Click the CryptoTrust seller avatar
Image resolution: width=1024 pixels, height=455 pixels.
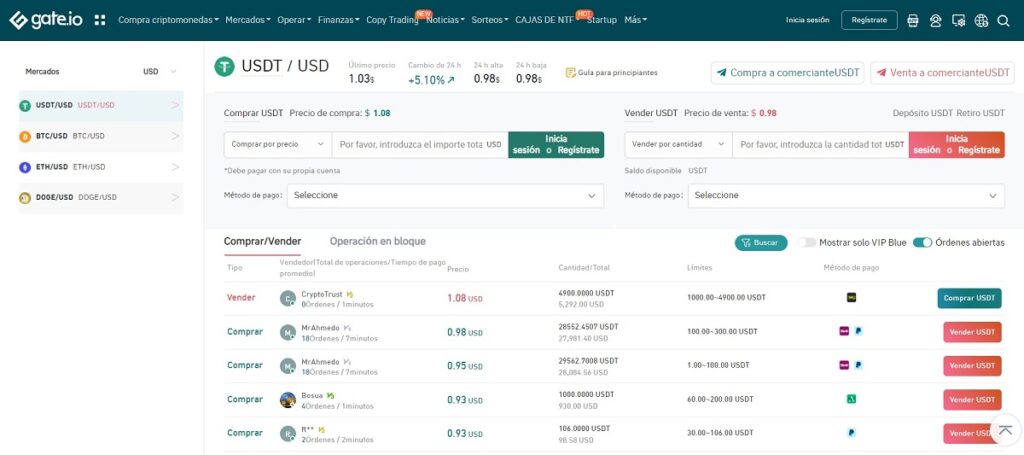coord(288,298)
